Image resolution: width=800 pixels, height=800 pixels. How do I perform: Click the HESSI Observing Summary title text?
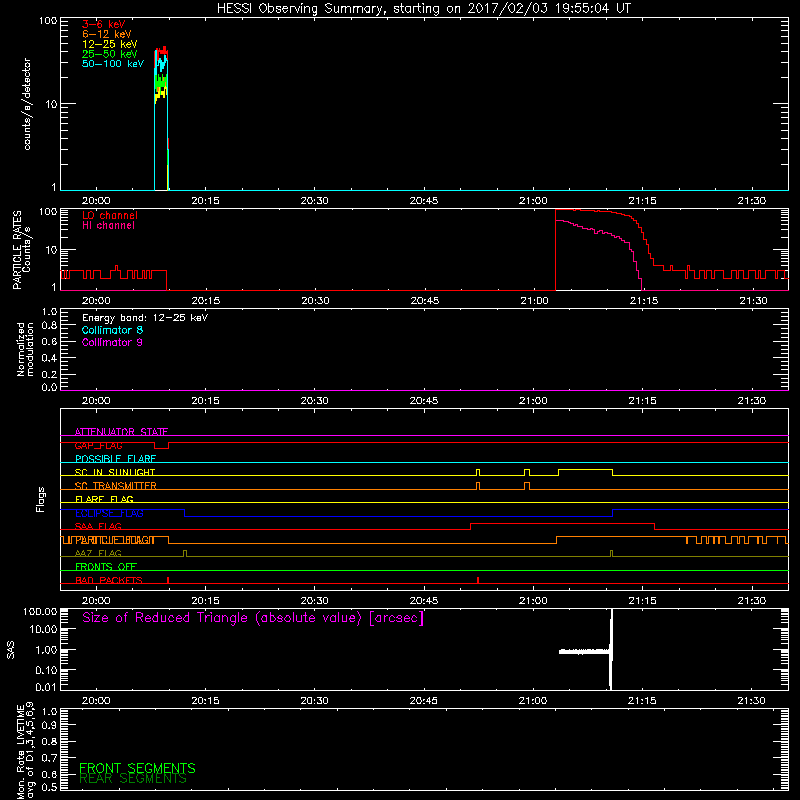[423, 9]
